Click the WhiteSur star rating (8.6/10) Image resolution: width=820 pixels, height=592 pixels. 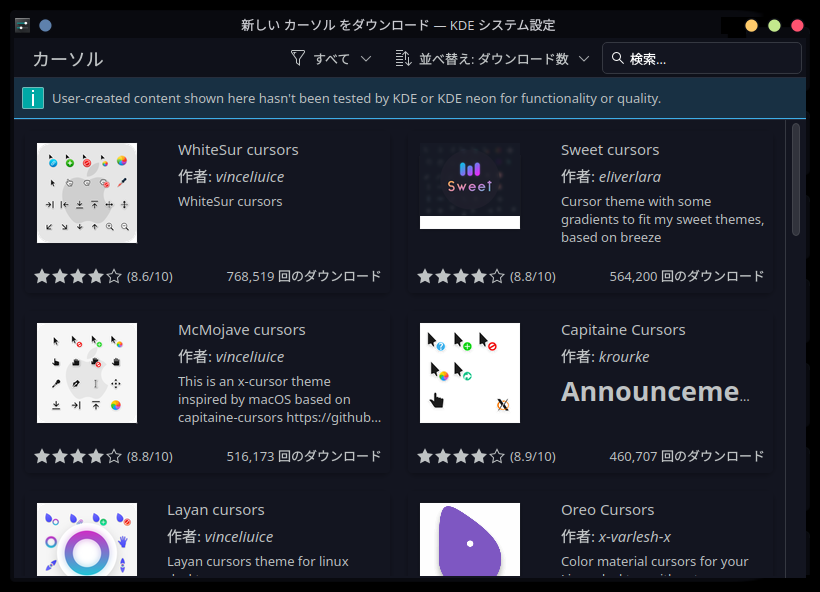(x=104, y=276)
